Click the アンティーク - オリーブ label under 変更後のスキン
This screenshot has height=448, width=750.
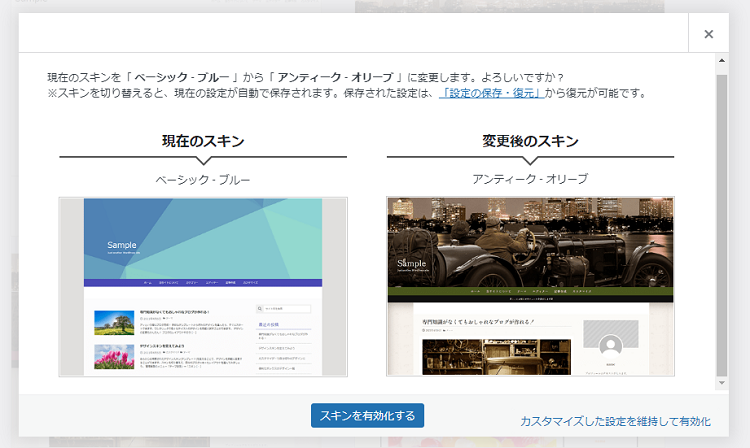[530, 179]
